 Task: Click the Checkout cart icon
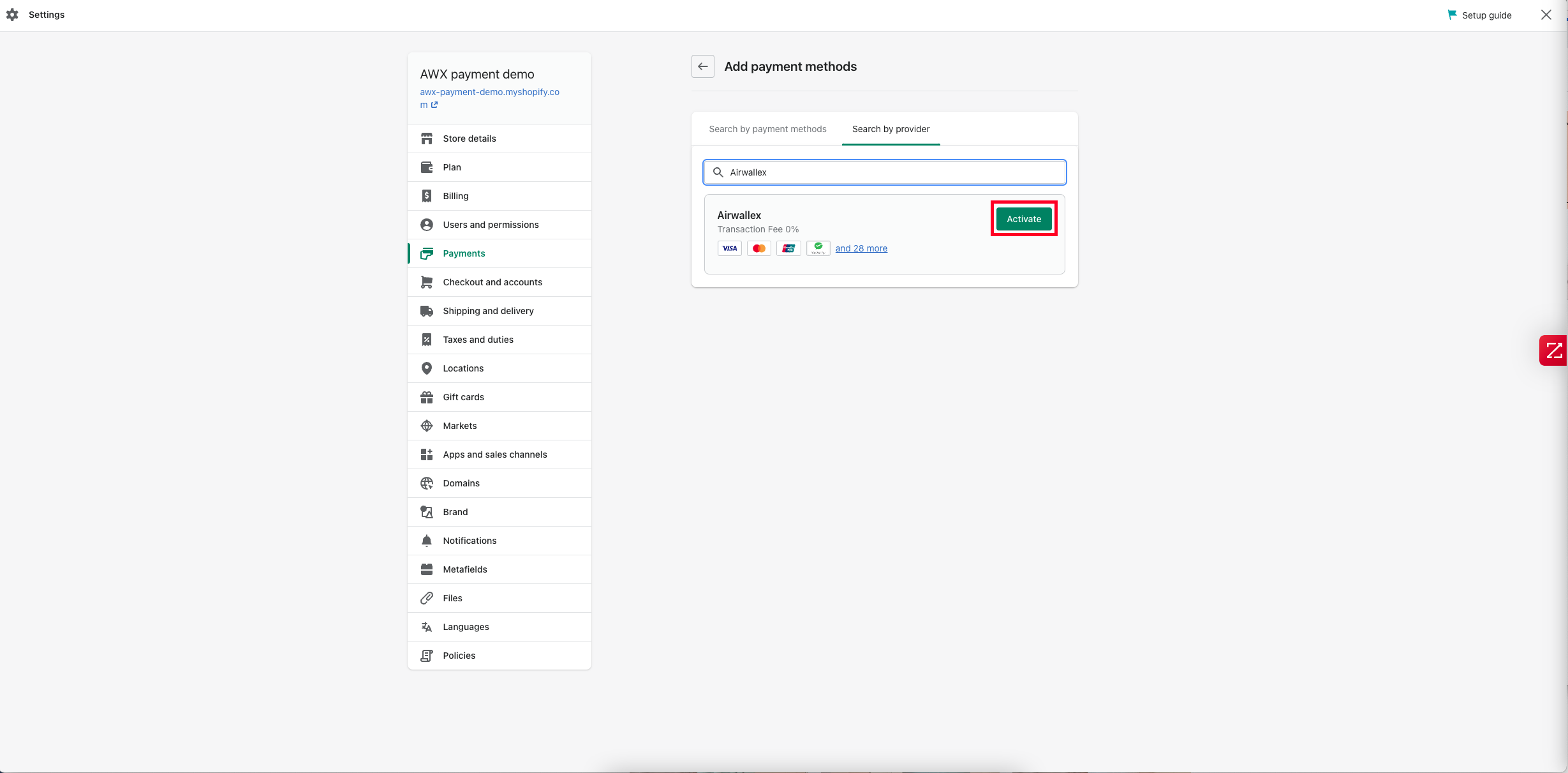click(x=427, y=282)
